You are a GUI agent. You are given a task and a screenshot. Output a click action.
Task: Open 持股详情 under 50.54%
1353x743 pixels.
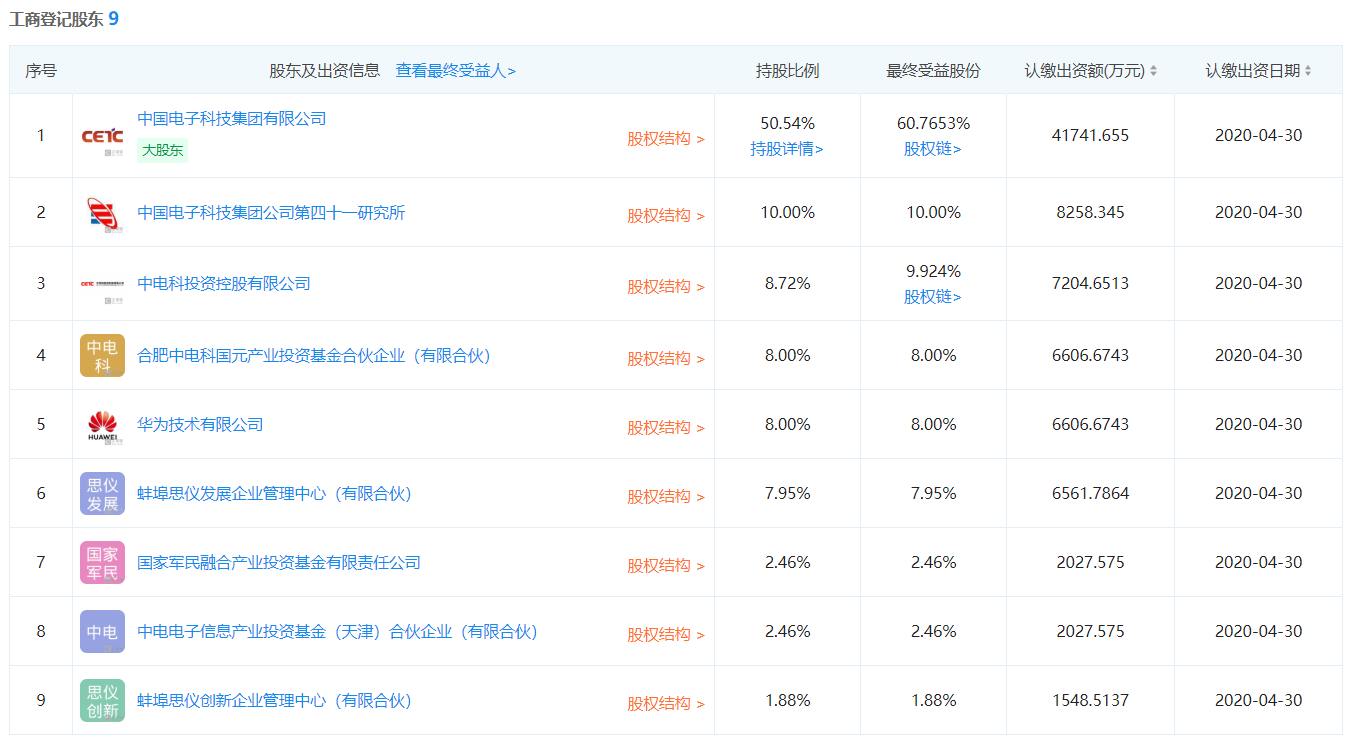787,149
